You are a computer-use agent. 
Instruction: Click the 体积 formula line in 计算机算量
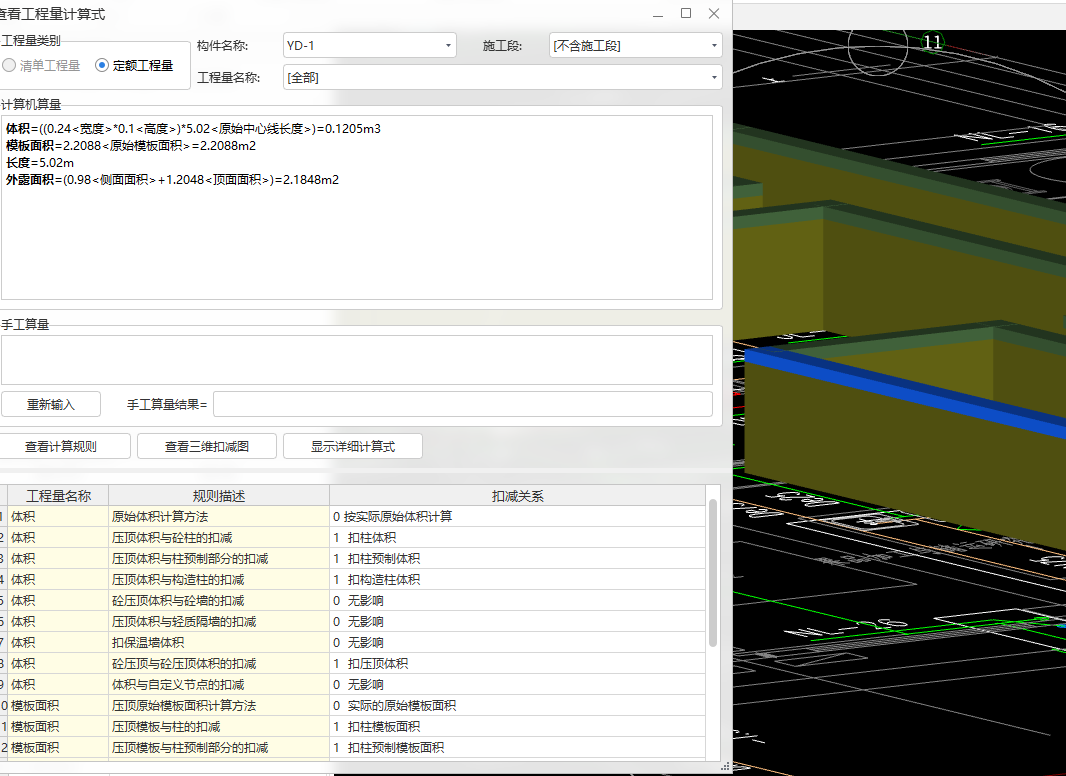[193, 129]
